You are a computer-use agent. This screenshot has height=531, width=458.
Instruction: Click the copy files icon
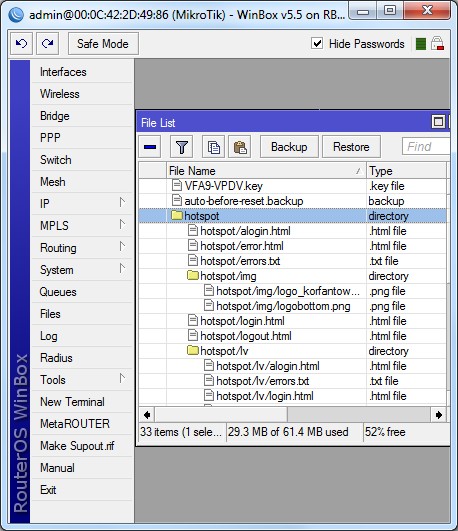pos(213,147)
